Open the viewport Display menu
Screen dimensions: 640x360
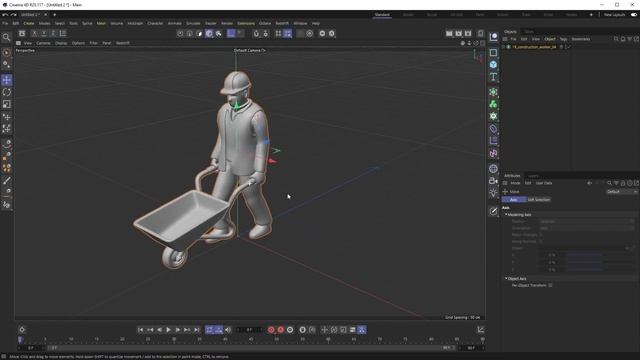click(x=61, y=43)
